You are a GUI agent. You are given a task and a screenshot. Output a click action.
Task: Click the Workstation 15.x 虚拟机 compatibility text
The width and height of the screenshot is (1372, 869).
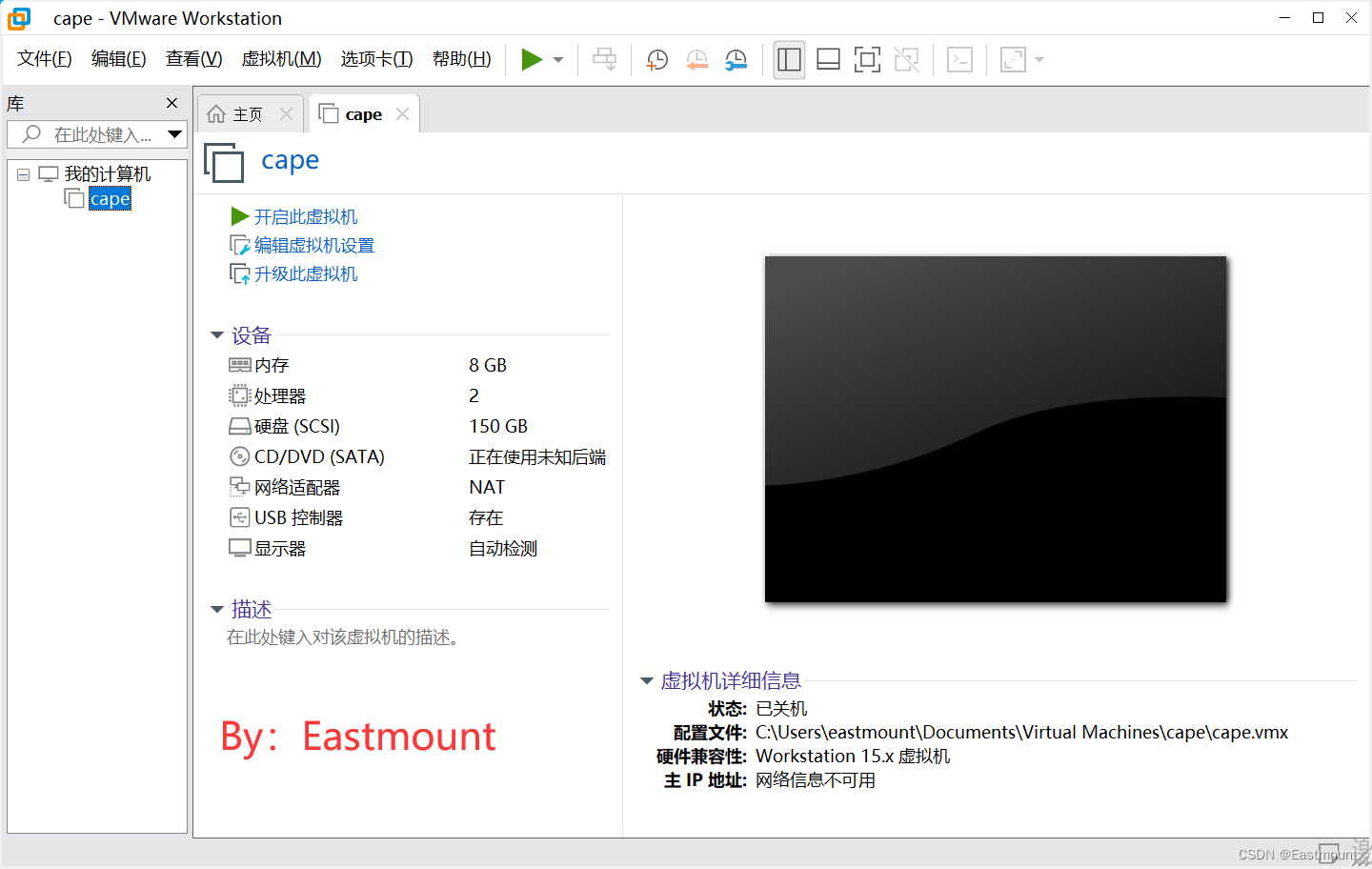[853, 756]
